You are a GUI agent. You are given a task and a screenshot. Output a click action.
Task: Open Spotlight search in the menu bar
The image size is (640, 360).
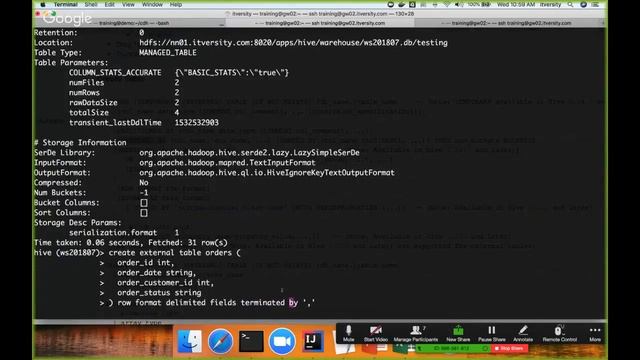pos(570,4)
